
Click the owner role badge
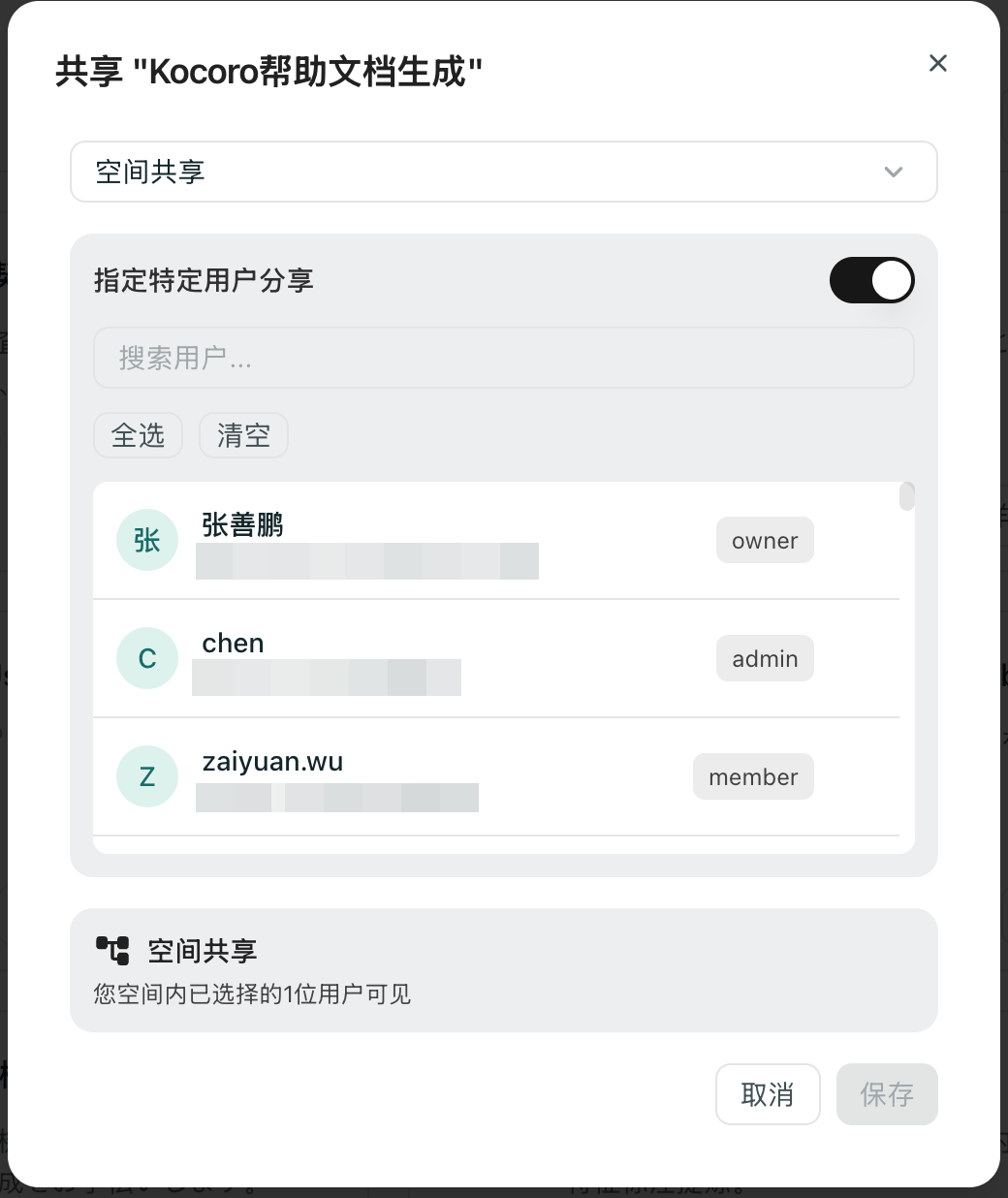(765, 541)
